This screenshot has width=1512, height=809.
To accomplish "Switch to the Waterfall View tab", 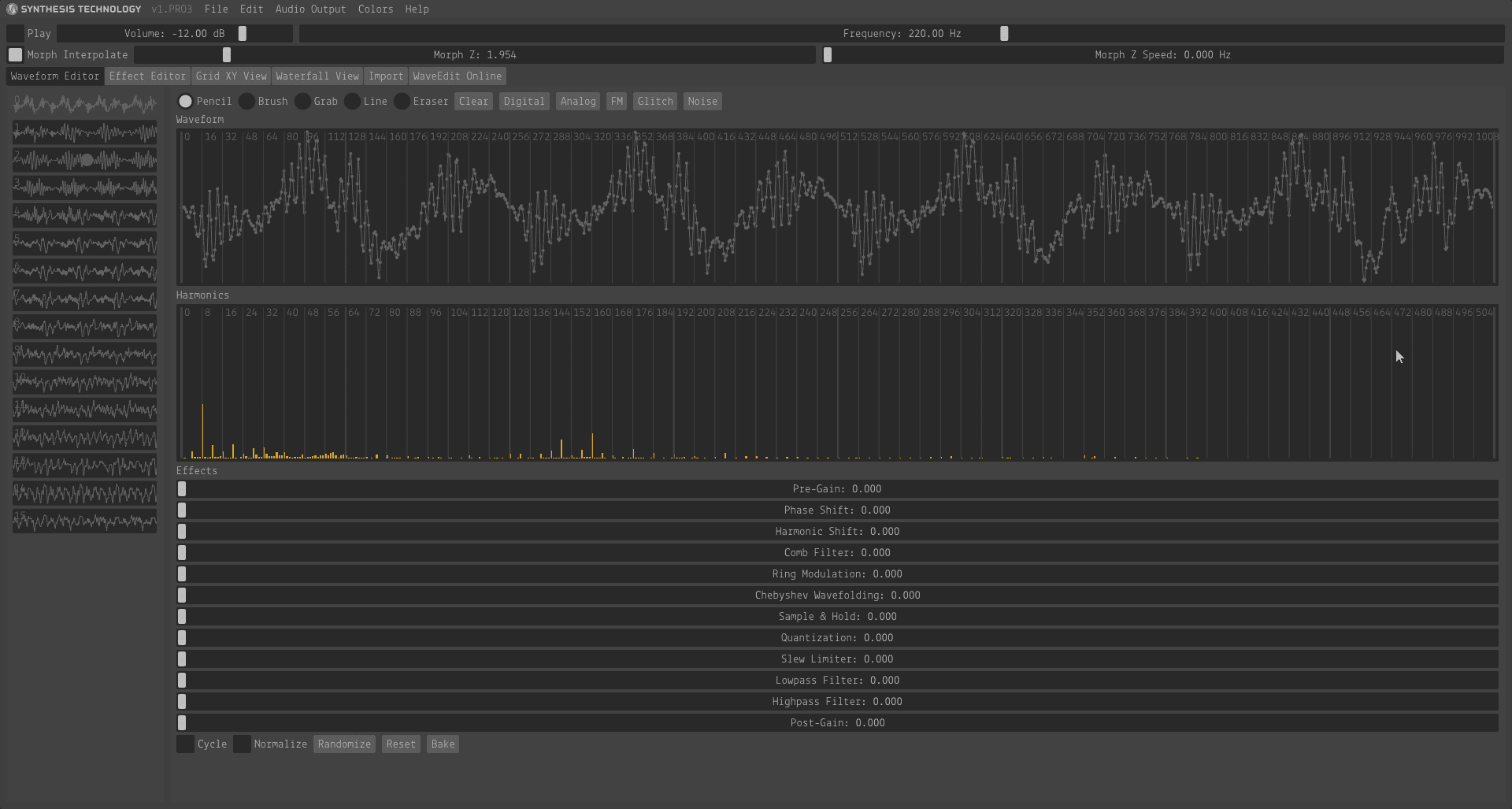I will [317, 76].
